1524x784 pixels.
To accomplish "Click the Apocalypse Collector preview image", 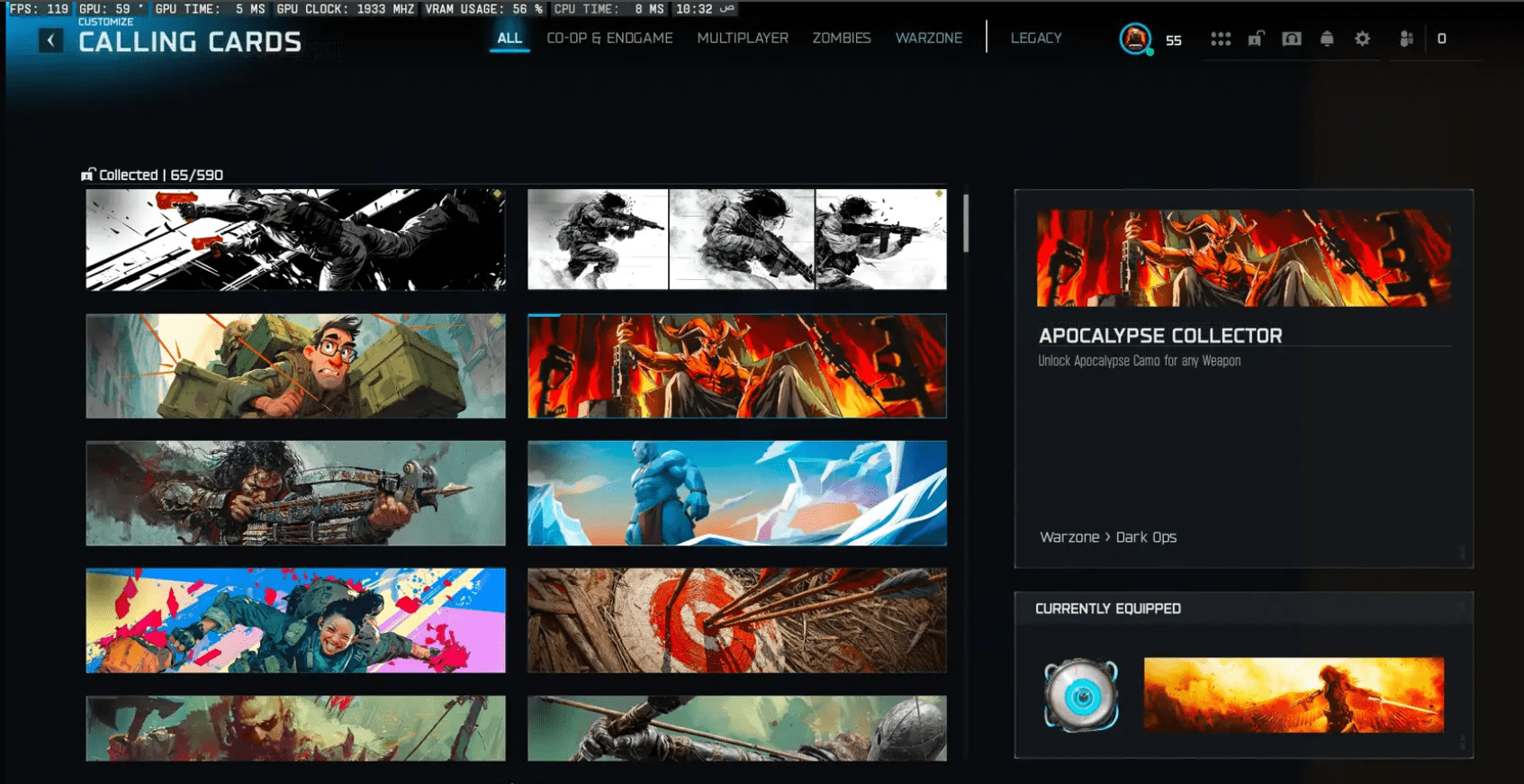I will (x=1243, y=258).
